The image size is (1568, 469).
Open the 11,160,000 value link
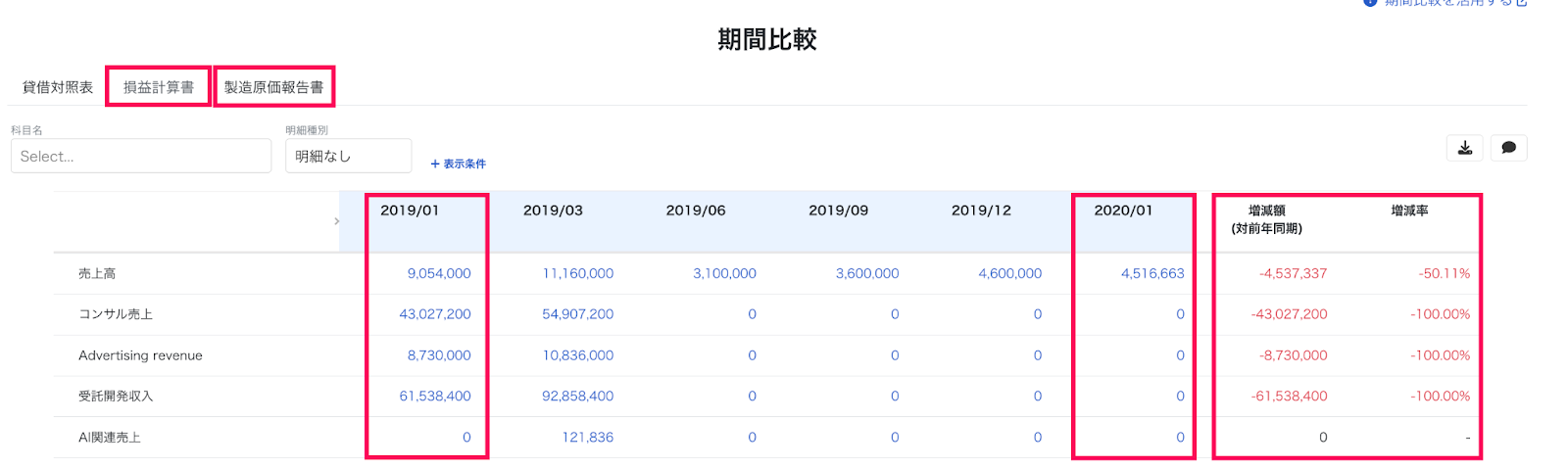[x=578, y=274]
